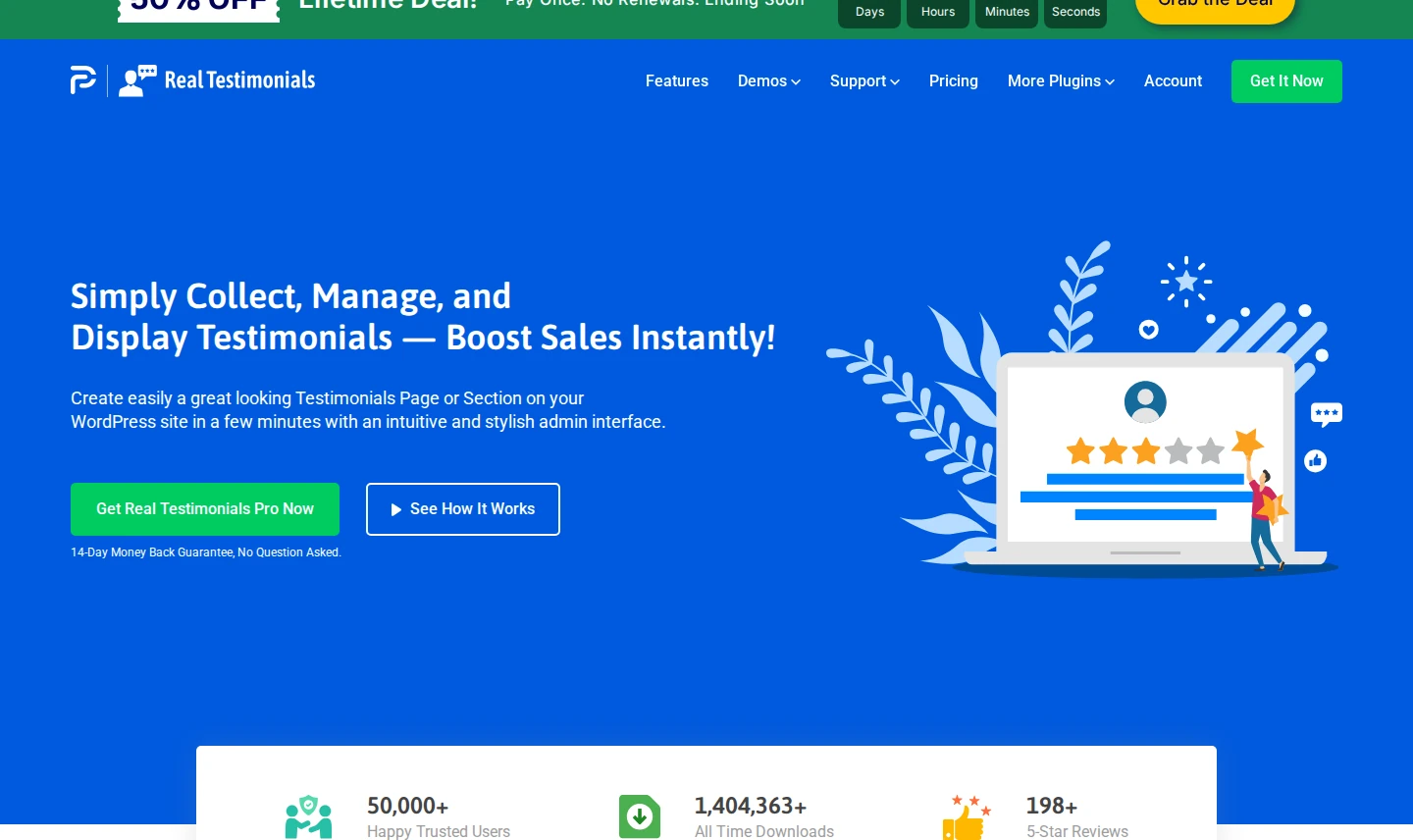Click the "50,000+" users count
1413x840 pixels.
pyautogui.click(x=407, y=806)
